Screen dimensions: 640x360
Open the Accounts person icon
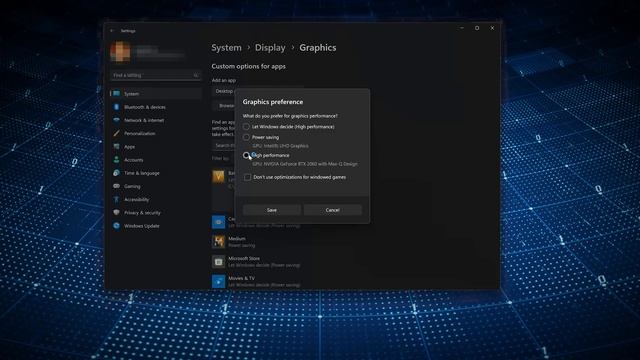(x=116, y=160)
